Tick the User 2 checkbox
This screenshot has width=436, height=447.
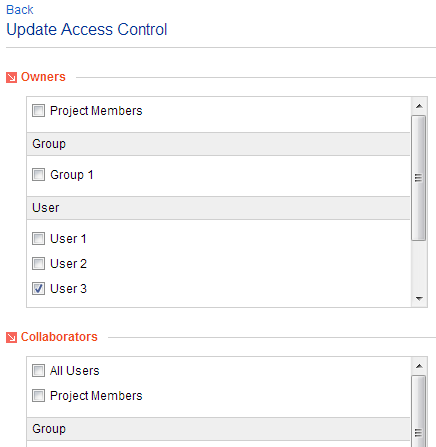[x=38, y=263]
